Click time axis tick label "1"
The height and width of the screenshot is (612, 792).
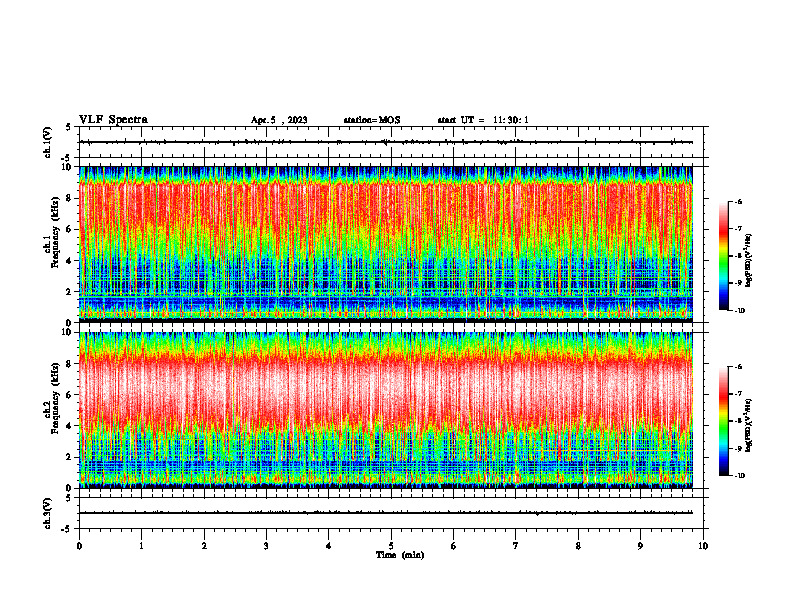[141, 546]
